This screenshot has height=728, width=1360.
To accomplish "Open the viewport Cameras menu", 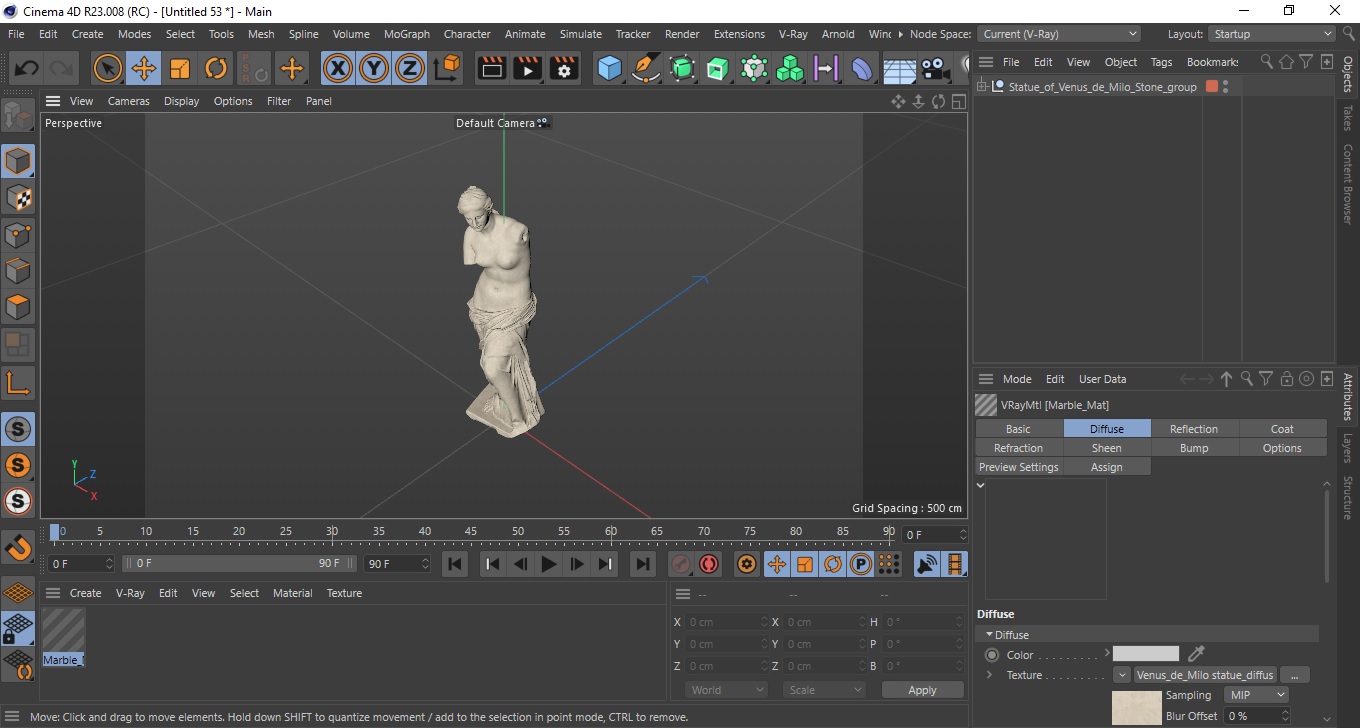I will point(129,101).
